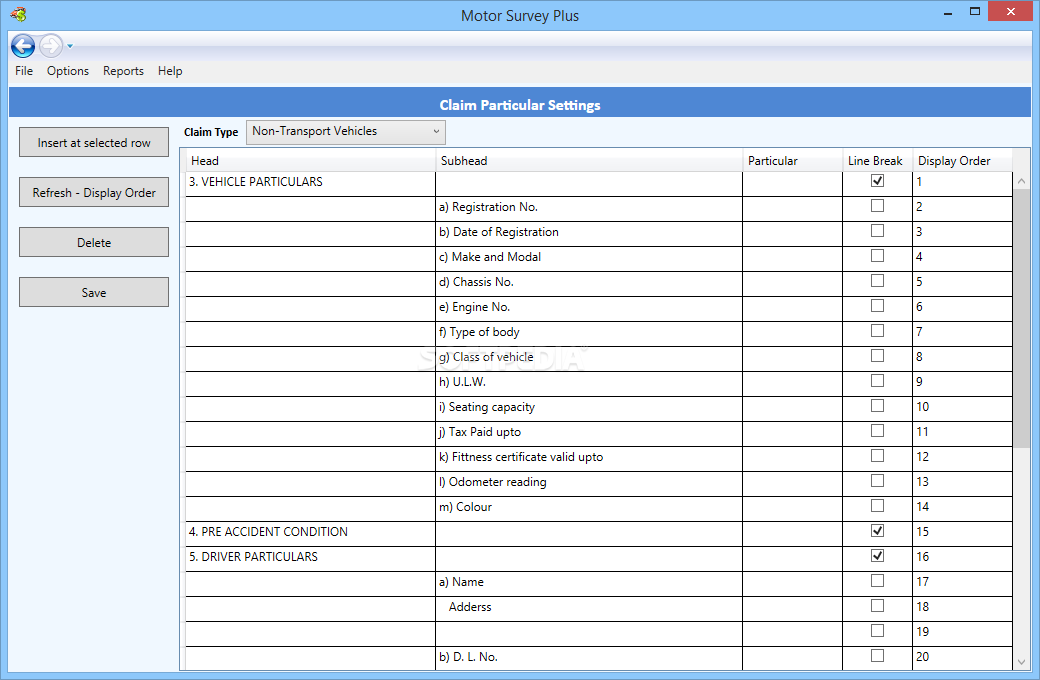Click the Line Break column header
The image size is (1040, 680).
(878, 161)
